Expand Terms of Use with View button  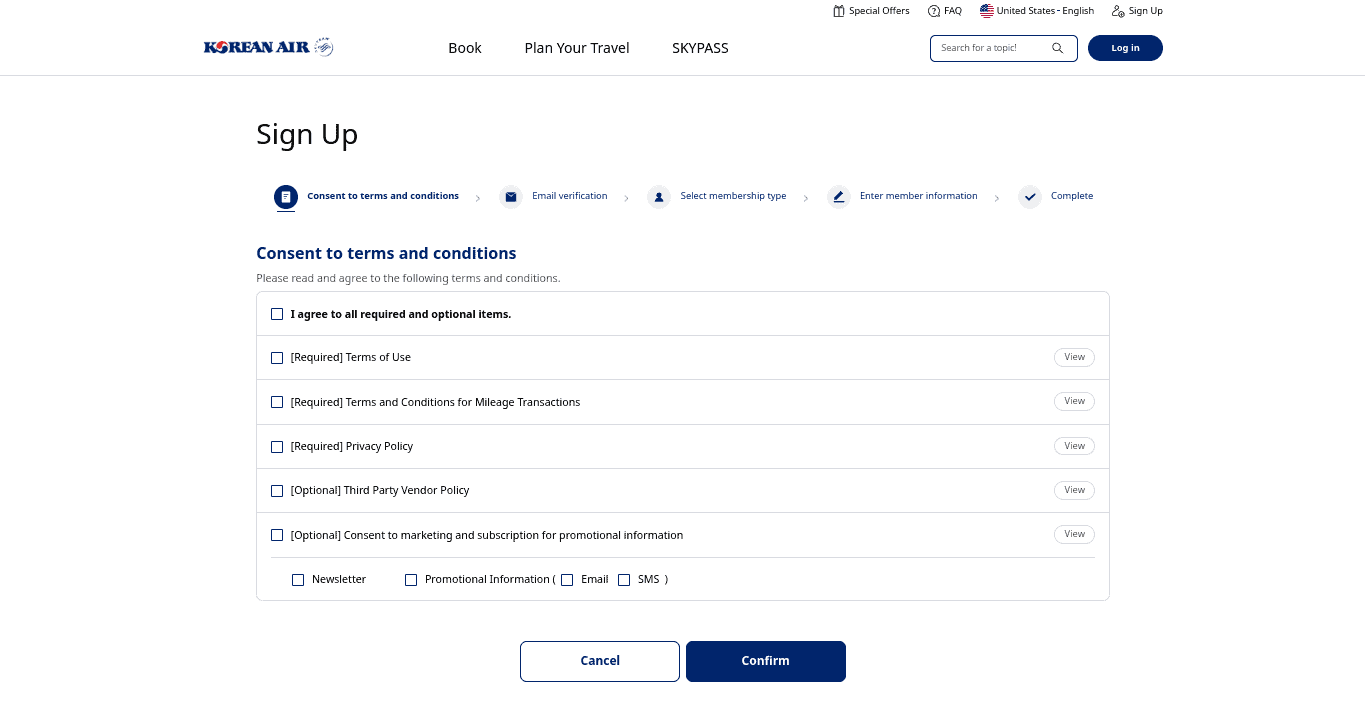(1074, 357)
